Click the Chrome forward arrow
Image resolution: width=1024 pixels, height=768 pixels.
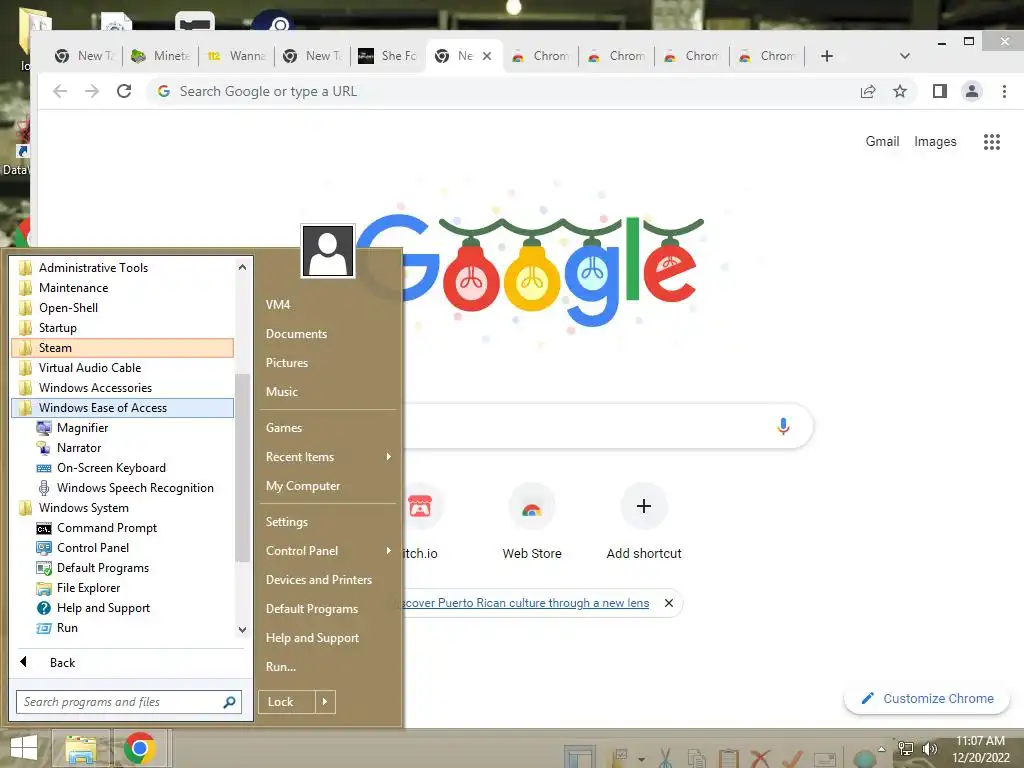click(x=92, y=91)
